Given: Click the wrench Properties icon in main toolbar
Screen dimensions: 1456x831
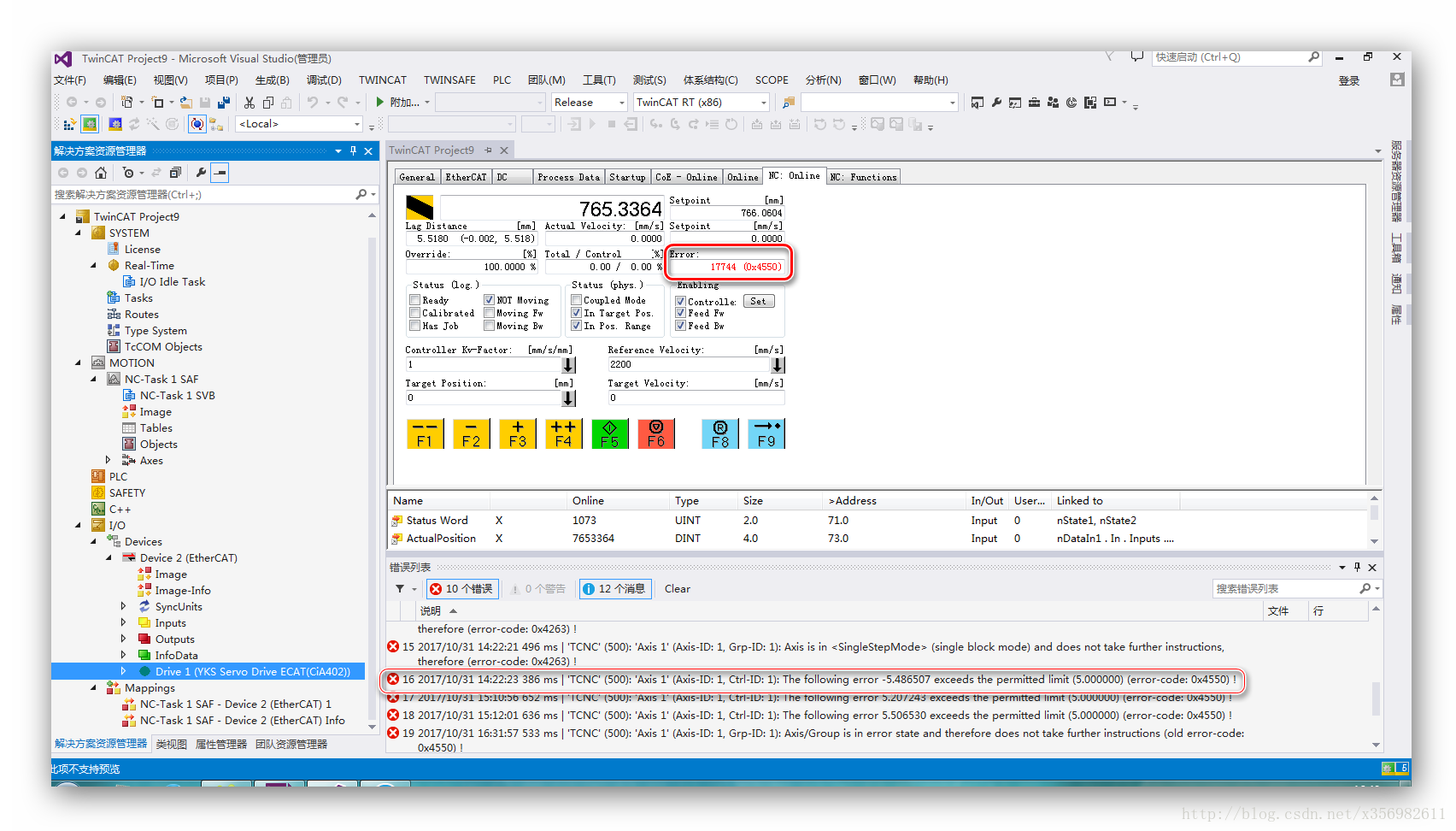Looking at the screenshot, I should (x=996, y=103).
